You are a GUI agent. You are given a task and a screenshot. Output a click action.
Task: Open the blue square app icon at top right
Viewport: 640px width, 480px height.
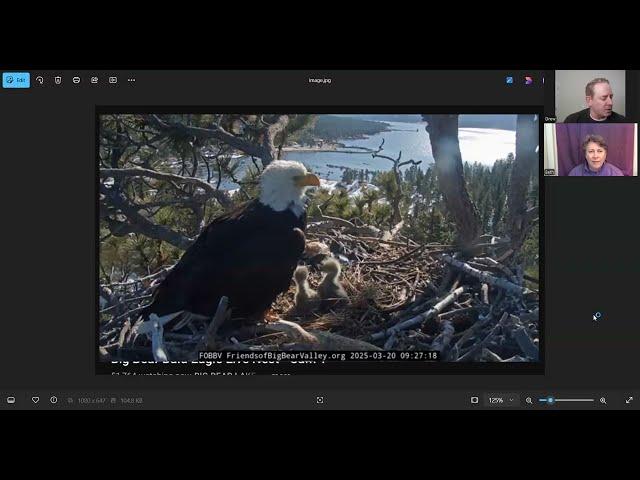point(509,80)
